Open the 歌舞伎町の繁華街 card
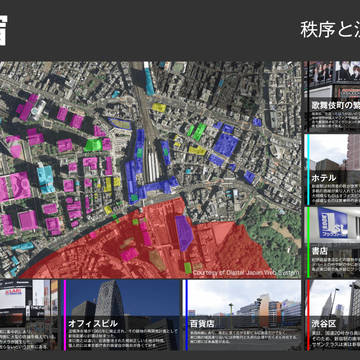The height and width of the screenshot is (360, 360). click(x=333, y=97)
